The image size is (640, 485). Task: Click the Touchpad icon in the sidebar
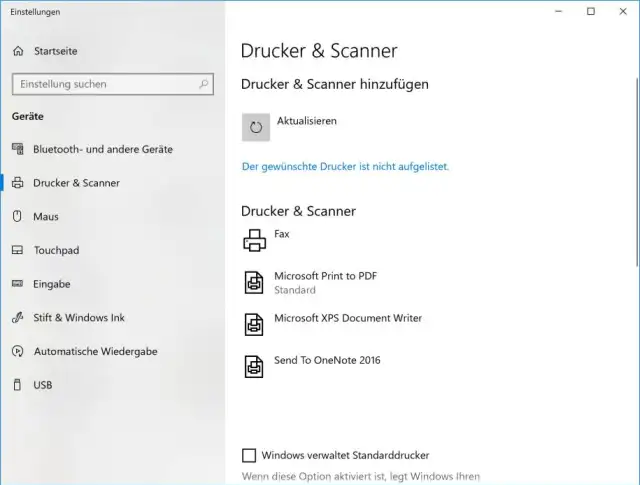click(x=17, y=250)
